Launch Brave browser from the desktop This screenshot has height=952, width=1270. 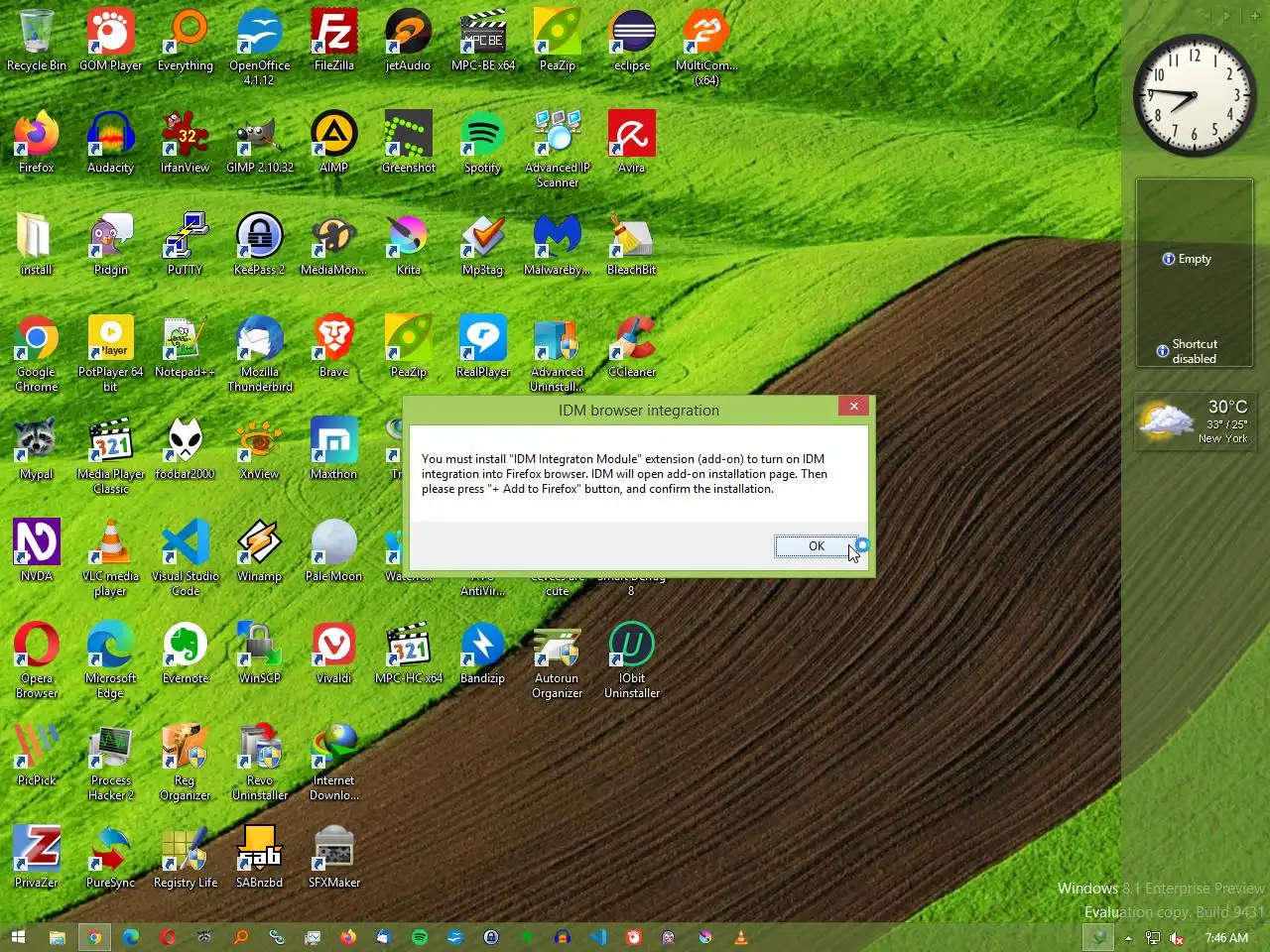[x=334, y=347]
